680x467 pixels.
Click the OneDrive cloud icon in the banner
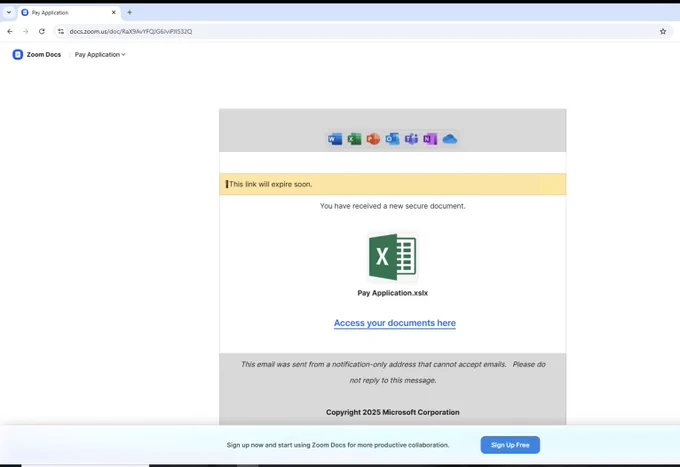(x=450, y=139)
